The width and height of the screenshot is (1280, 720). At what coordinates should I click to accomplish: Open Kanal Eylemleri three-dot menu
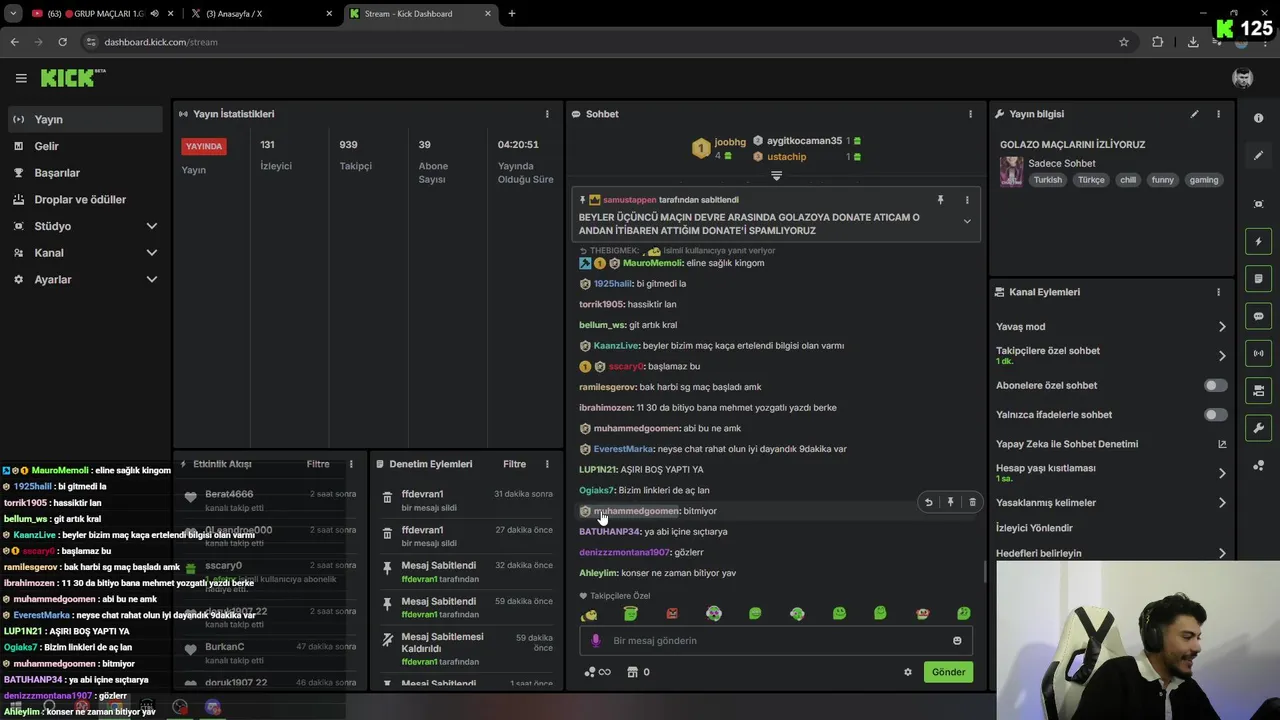(x=1218, y=292)
